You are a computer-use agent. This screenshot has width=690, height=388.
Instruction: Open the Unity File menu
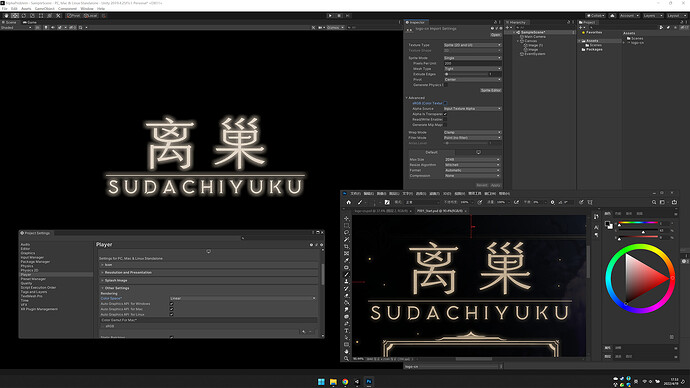[4, 9]
